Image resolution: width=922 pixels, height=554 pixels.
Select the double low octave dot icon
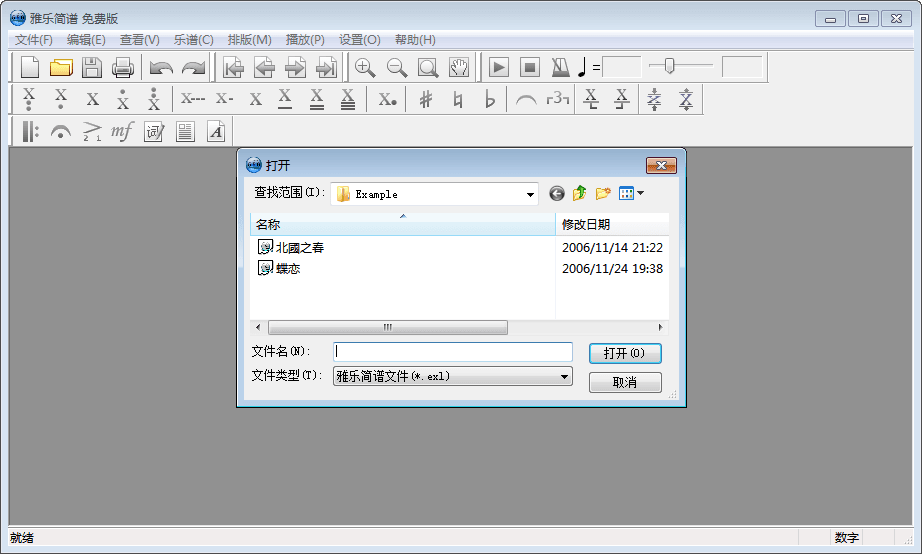pyautogui.click(x=28, y=99)
